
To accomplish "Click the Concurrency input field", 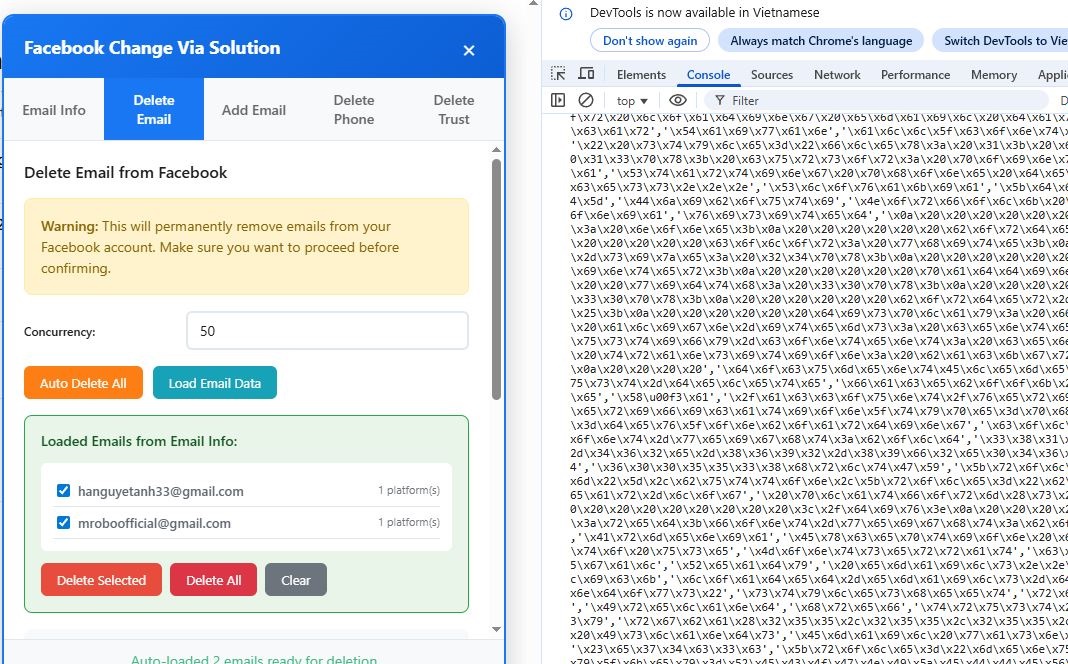I will (x=327, y=331).
